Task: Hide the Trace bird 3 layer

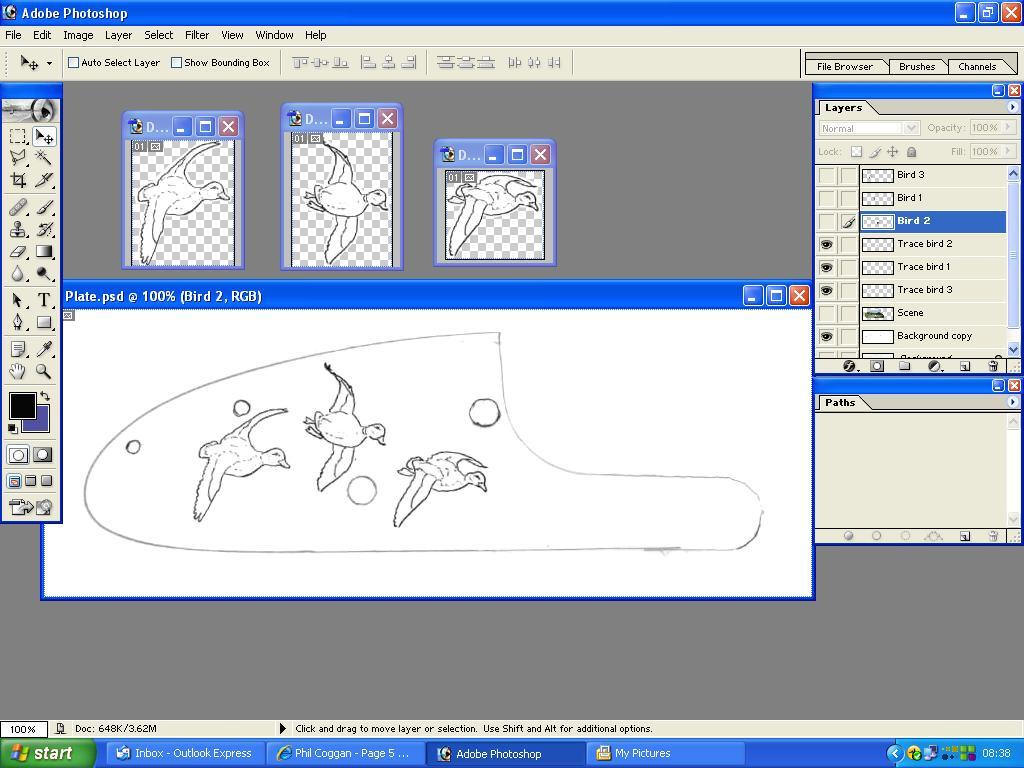Action: point(827,290)
